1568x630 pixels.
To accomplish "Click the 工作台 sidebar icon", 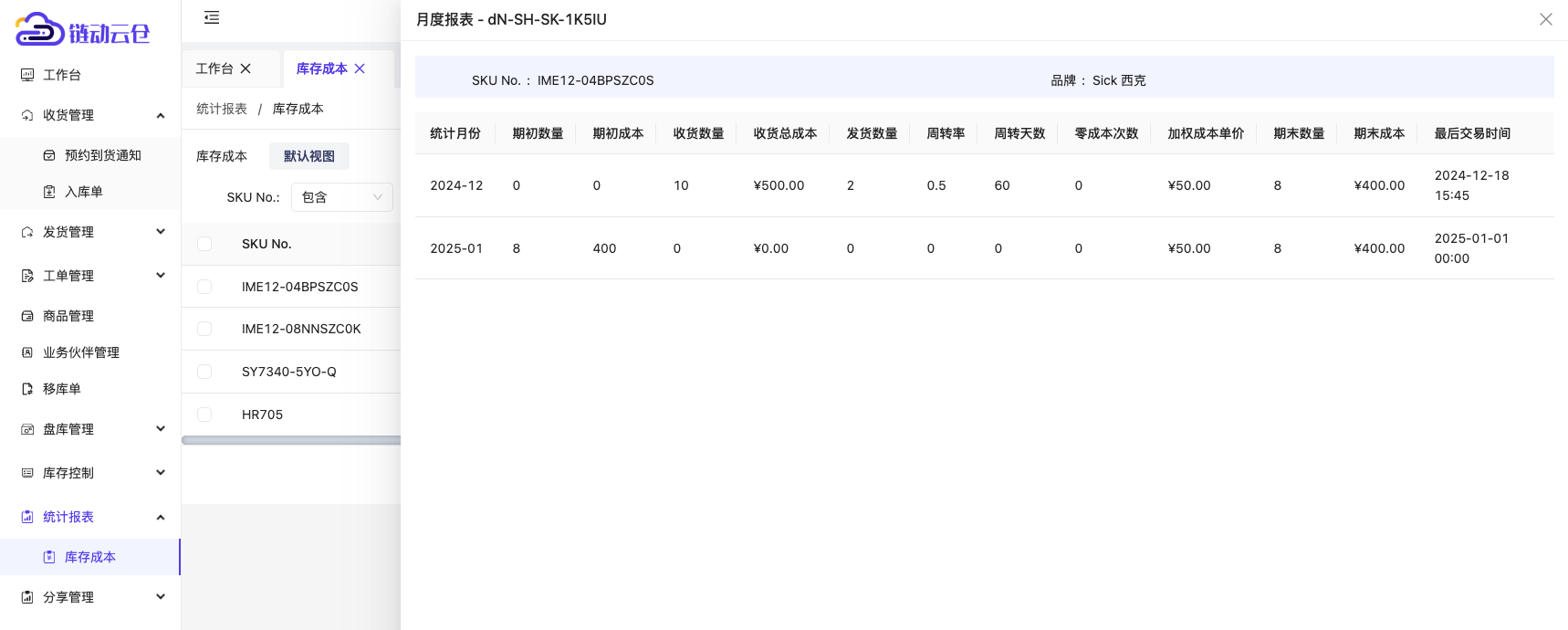I will pyautogui.click(x=27, y=75).
